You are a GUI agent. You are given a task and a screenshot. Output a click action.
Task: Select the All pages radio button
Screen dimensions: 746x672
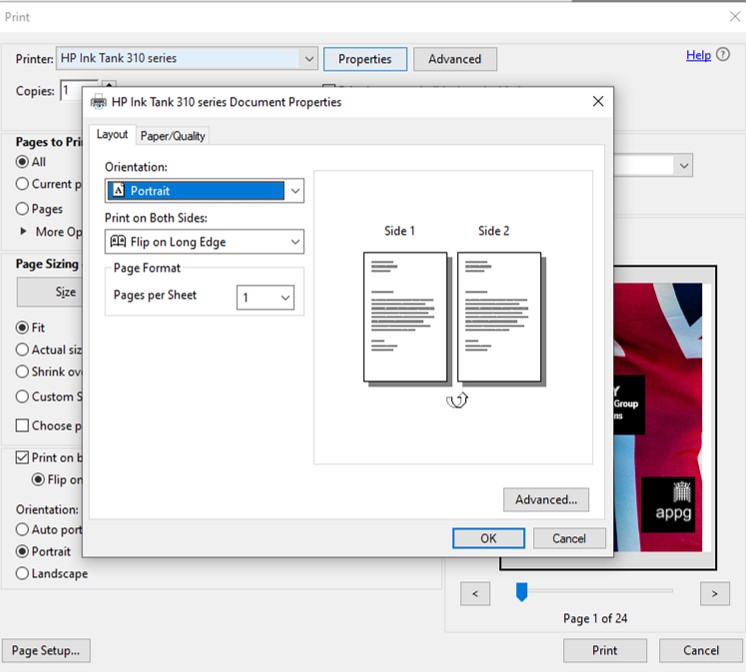[x=22, y=162]
